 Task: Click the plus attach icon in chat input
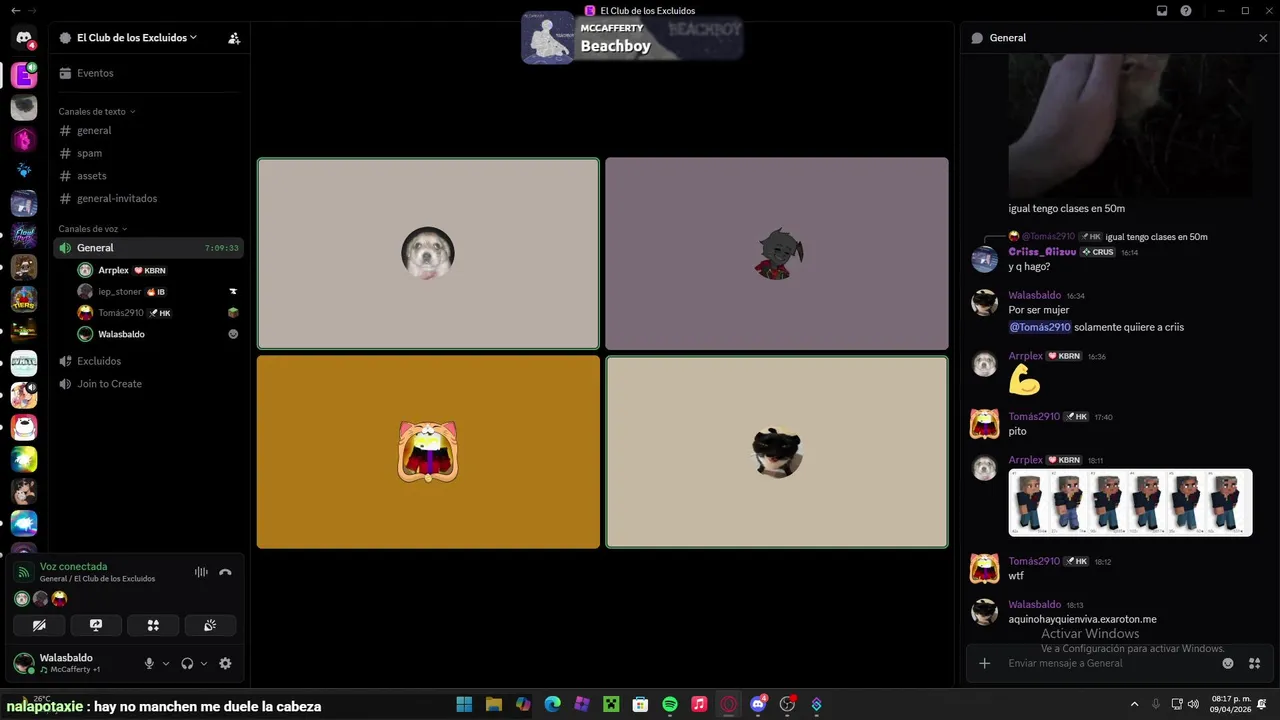(x=984, y=663)
